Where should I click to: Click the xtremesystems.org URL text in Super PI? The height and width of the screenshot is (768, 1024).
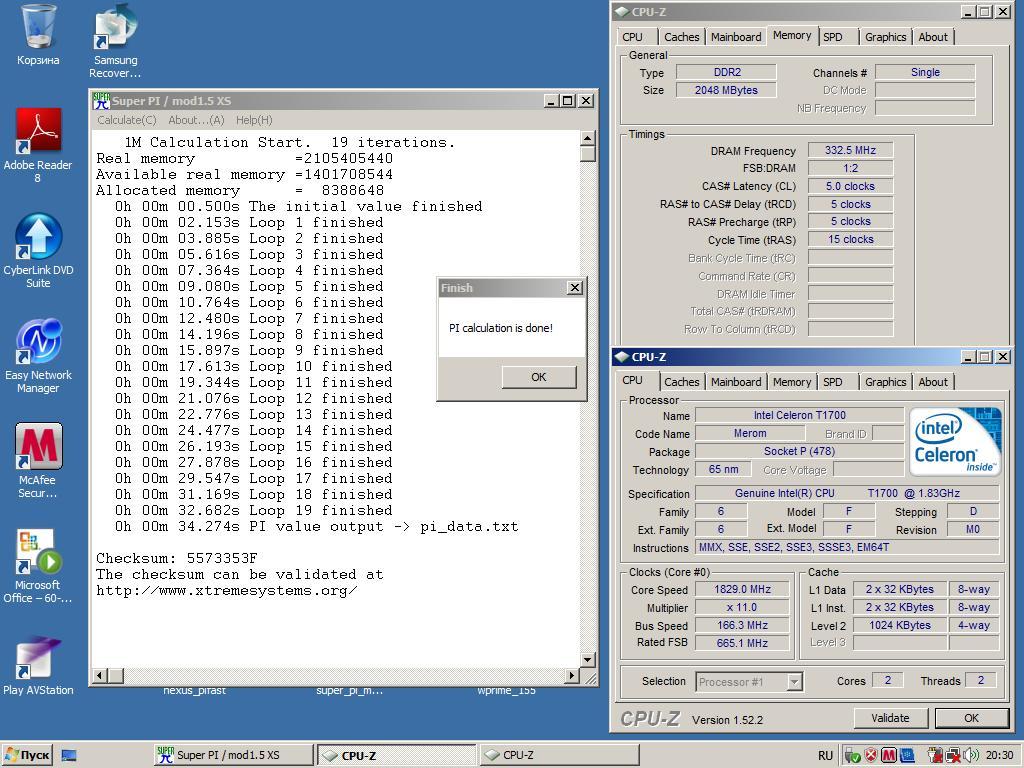[x=227, y=590]
